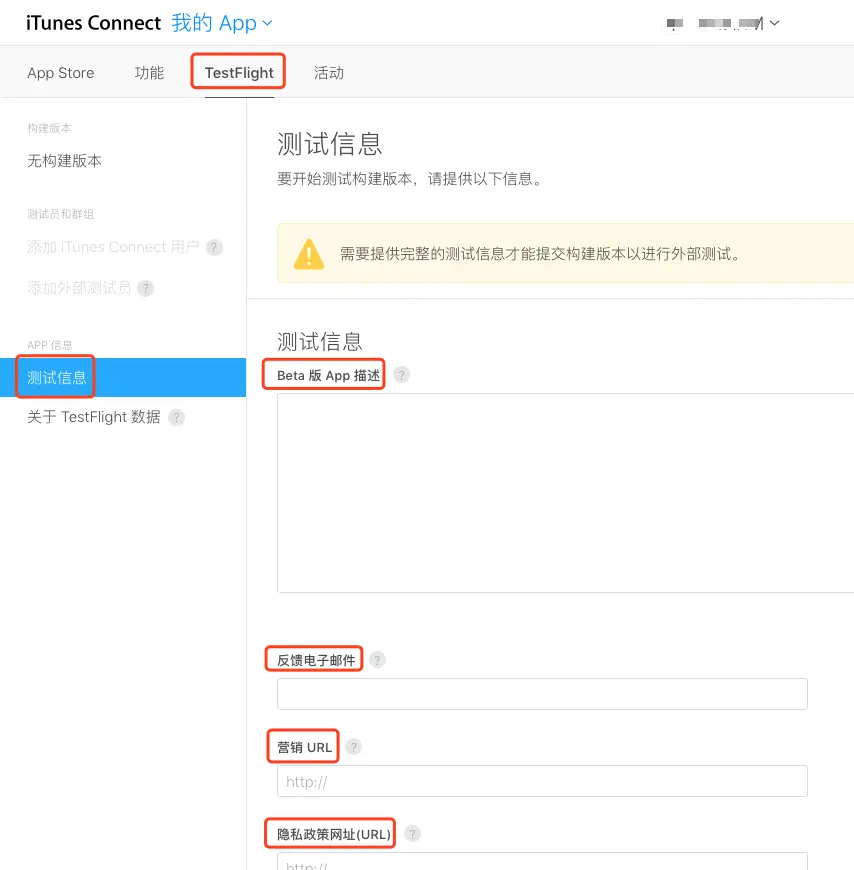Click the yellow warning triangle icon

point(309,254)
